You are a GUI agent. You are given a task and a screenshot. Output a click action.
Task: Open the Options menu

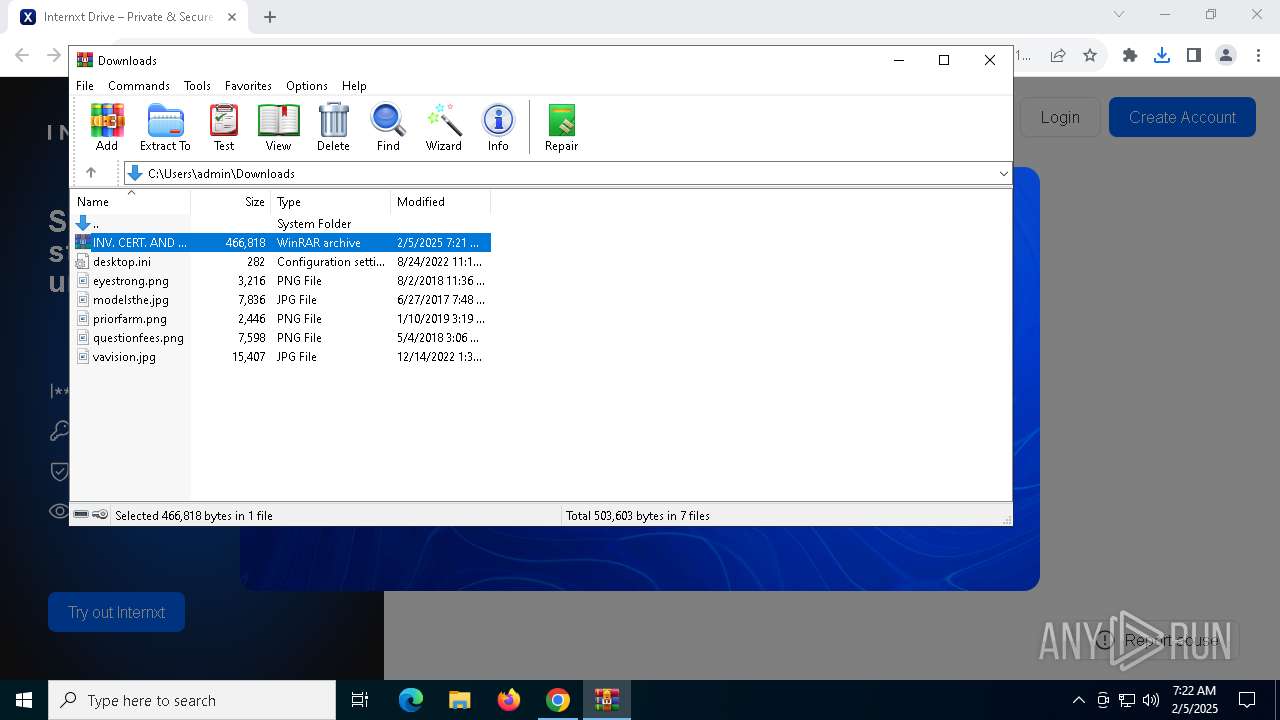(307, 86)
